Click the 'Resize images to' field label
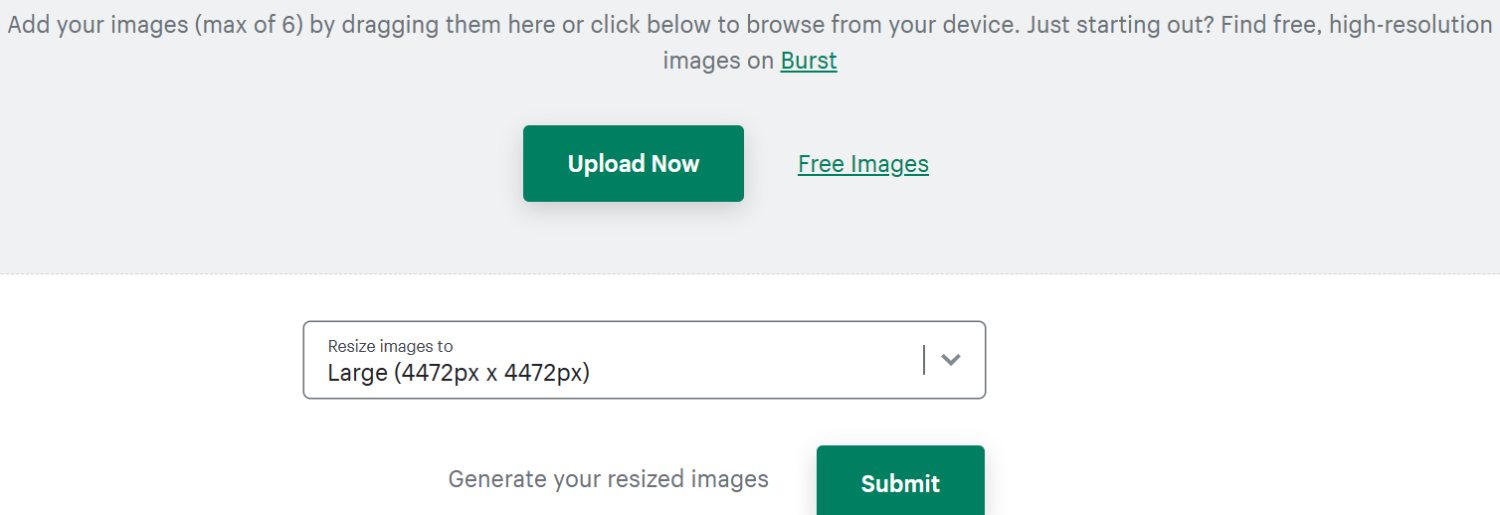The width and height of the screenshot is (1500, 515). tap(390, 346)
